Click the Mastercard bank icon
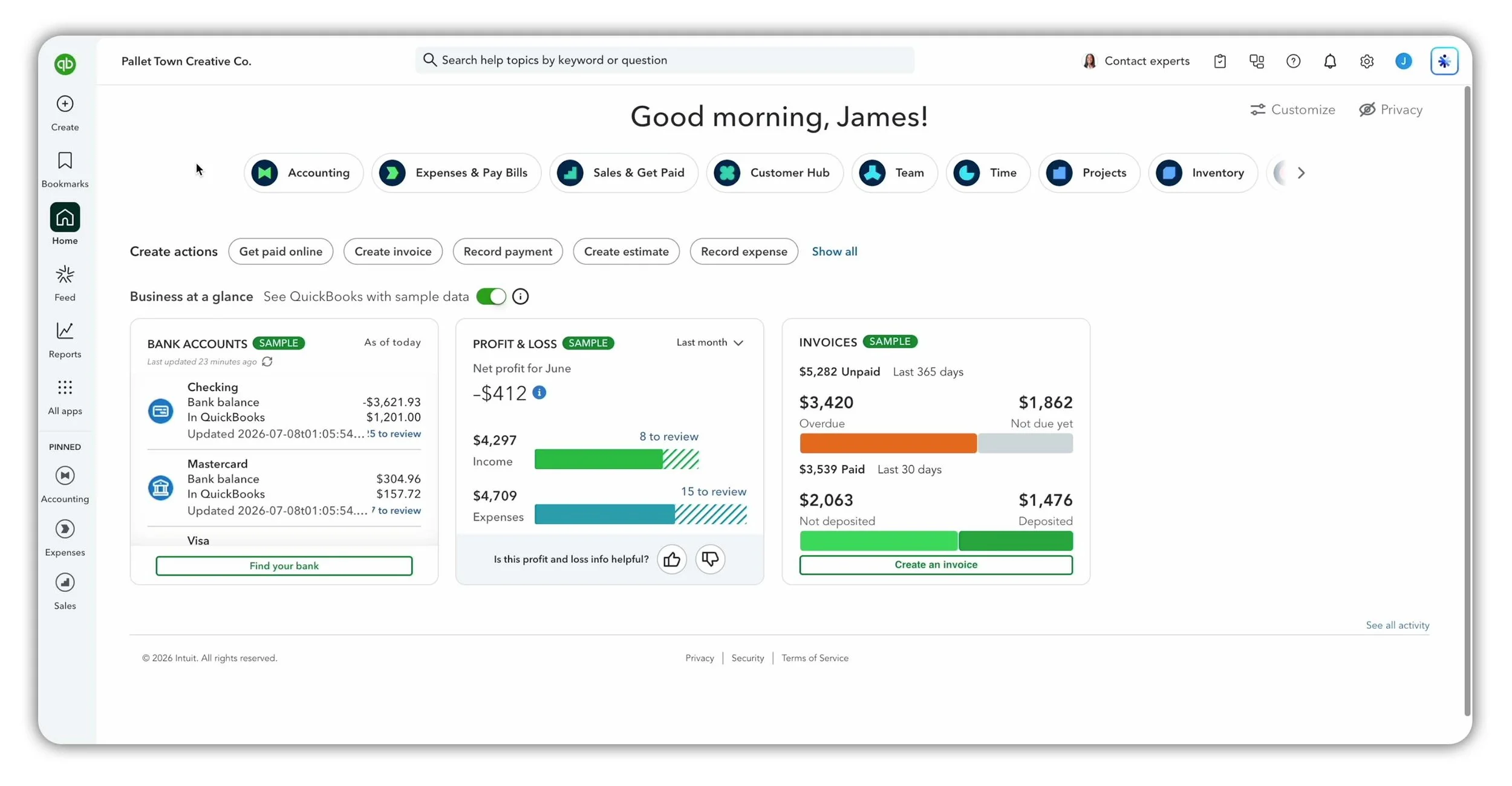1512x786 pixels. (160, 488)
